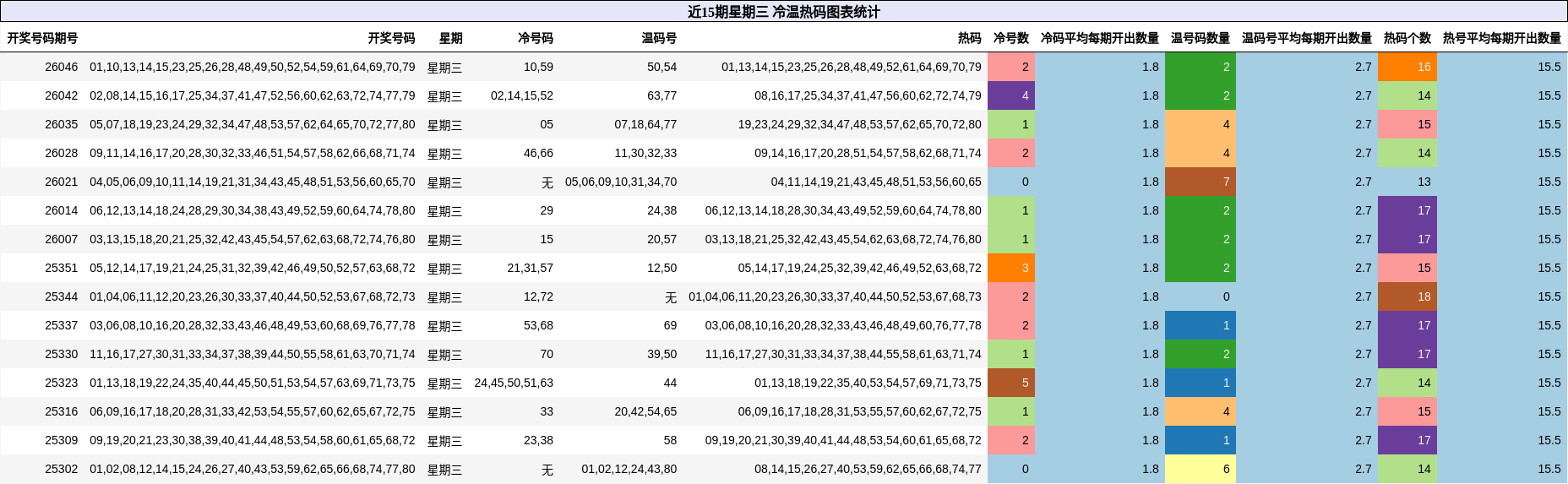Click warm numbers cell 无 in row 25344
The image size is (1568, 484).
click(x=671, y=296)
